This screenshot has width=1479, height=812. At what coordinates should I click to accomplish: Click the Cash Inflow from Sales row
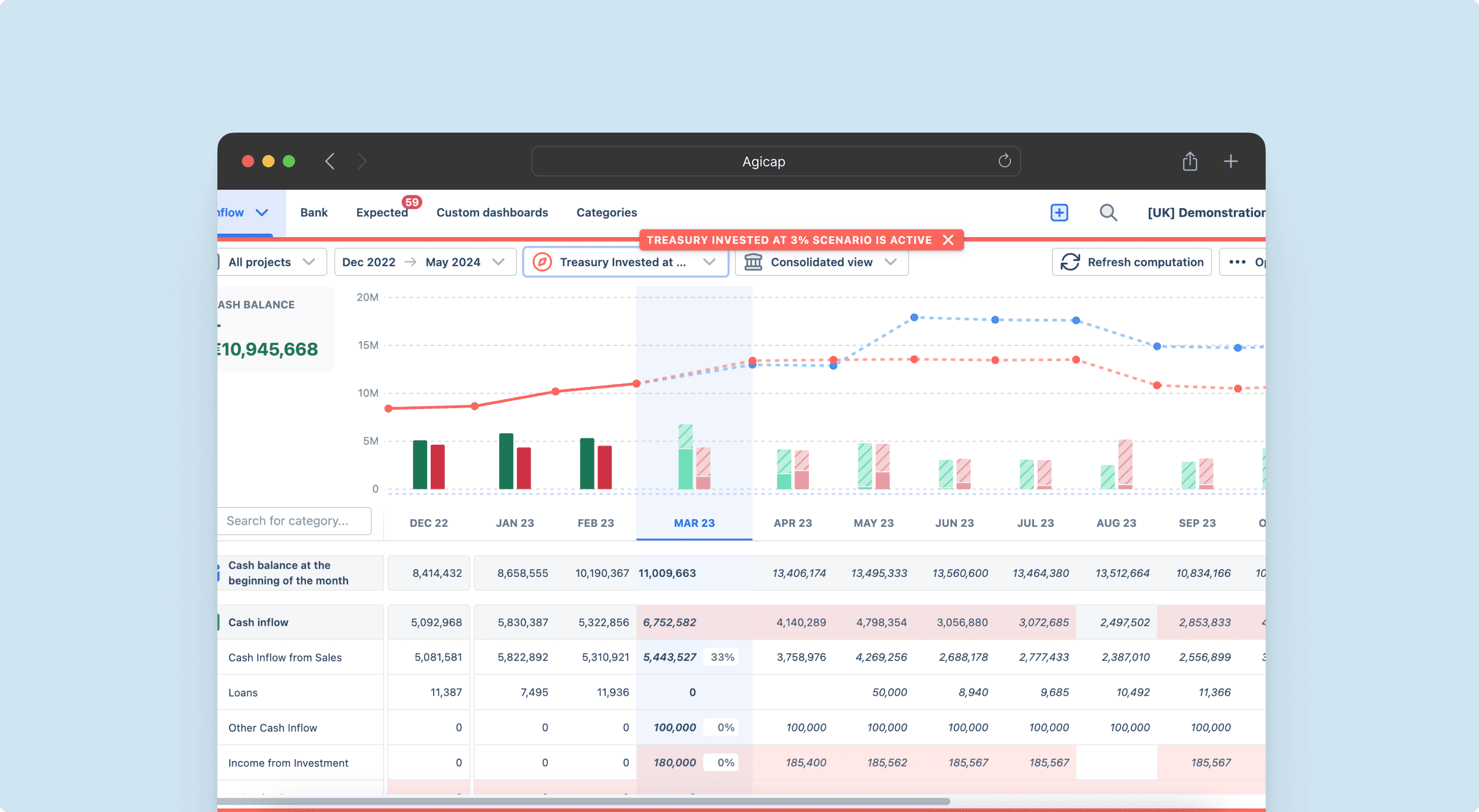(x=285, y=657)
